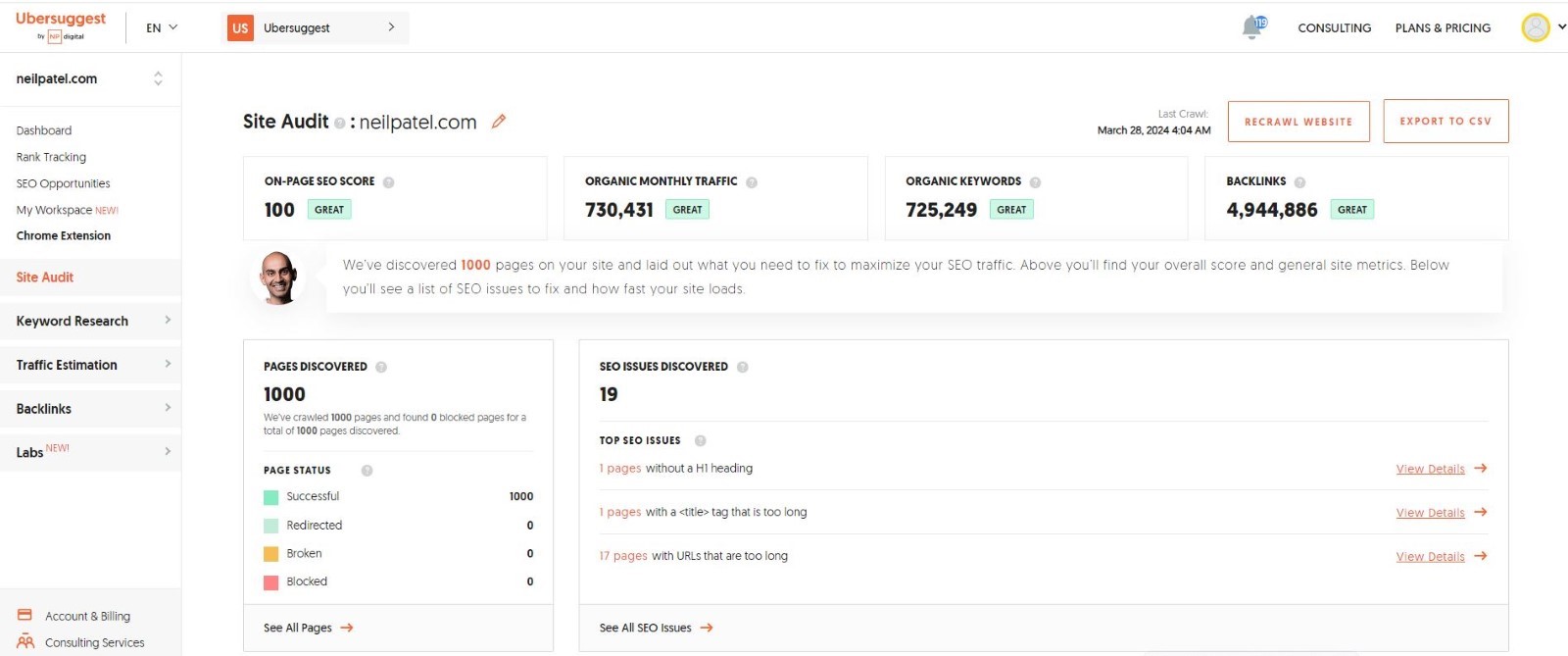
Task: Expand the Keyword Research menu
Action: pyautogui.click(x=90, y=321)
